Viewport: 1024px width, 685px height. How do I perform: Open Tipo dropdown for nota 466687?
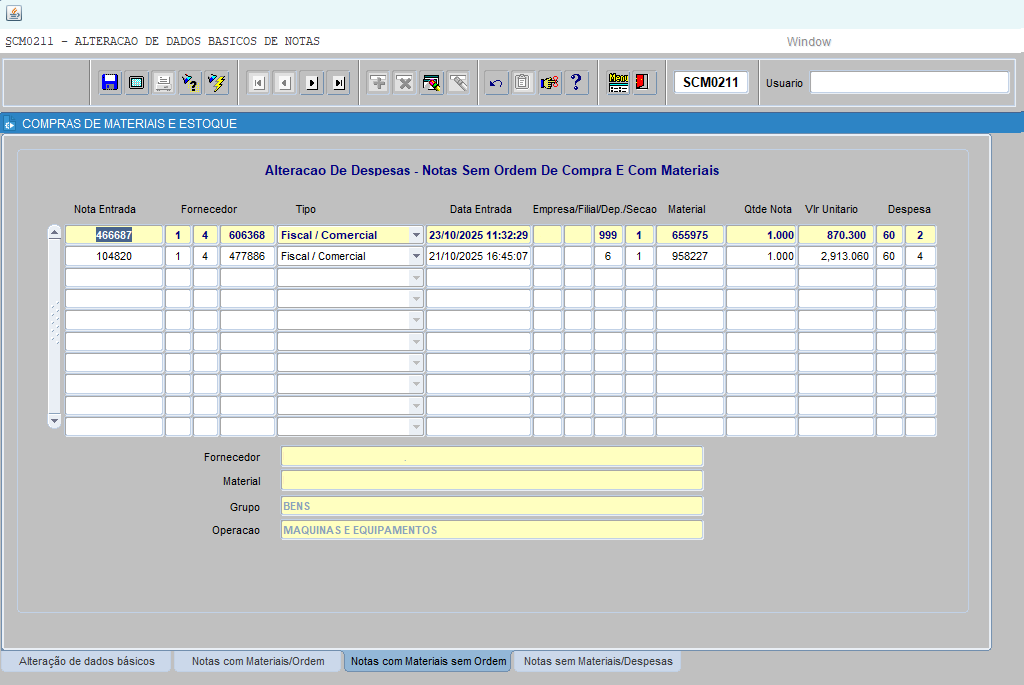[x=416, y=235]
